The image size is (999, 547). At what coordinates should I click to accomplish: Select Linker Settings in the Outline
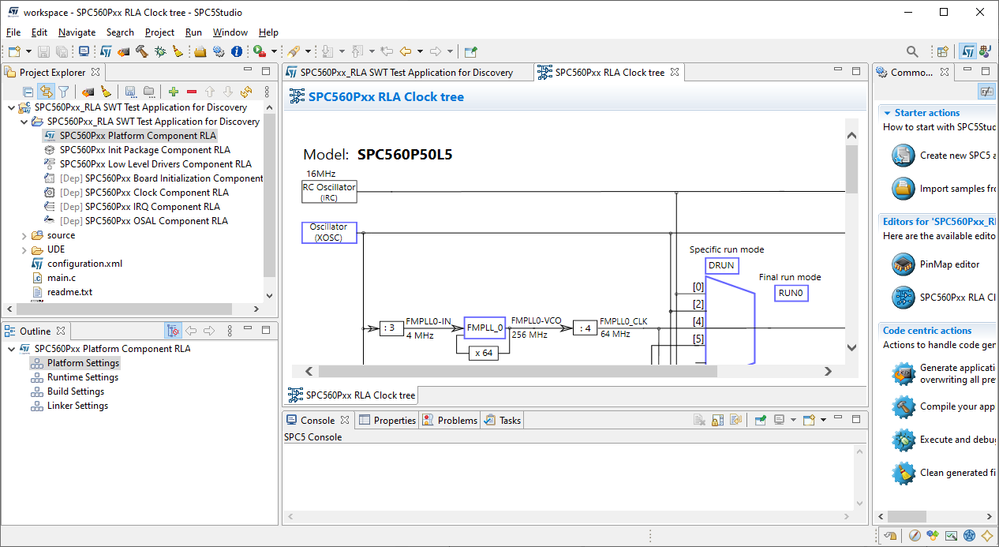[x=77, y=406]
